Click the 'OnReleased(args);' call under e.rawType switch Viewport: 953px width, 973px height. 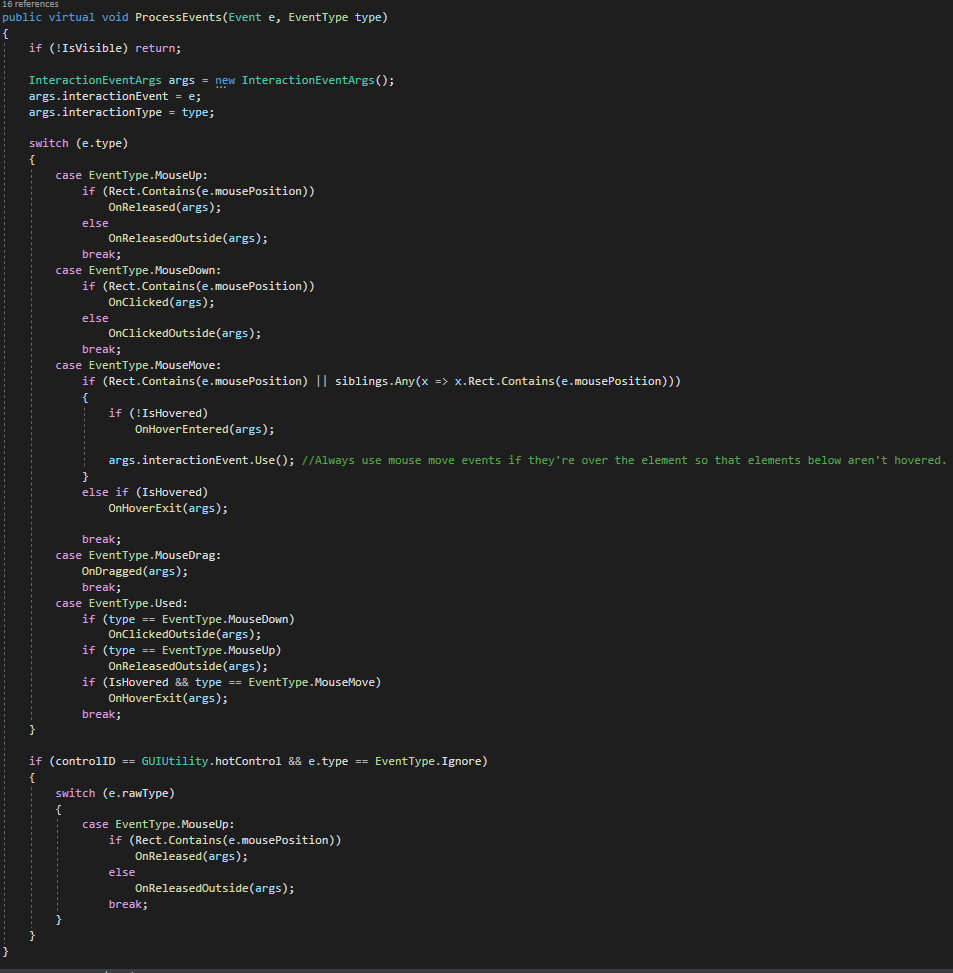coord(191,856)
